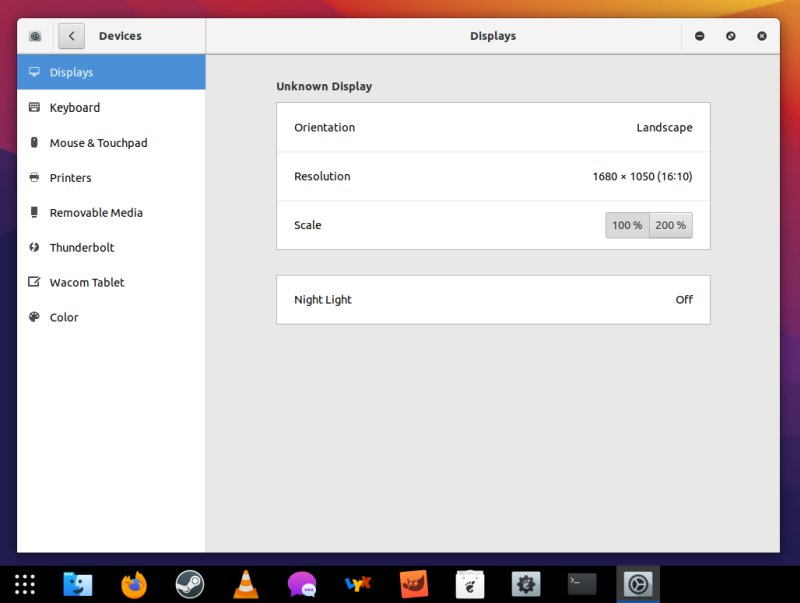Screen dimensions: 800x603
Task: Open Thunderbolt settings
Action: coord(84,247)
